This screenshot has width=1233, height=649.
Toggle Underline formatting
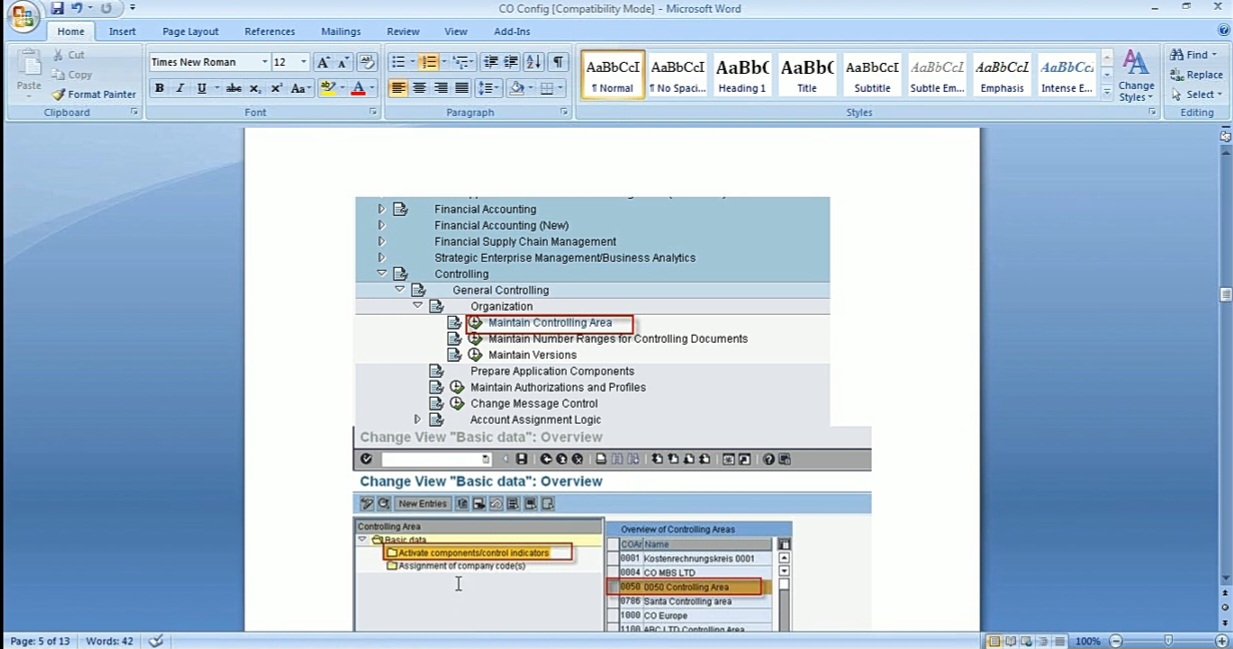(201, 88)
